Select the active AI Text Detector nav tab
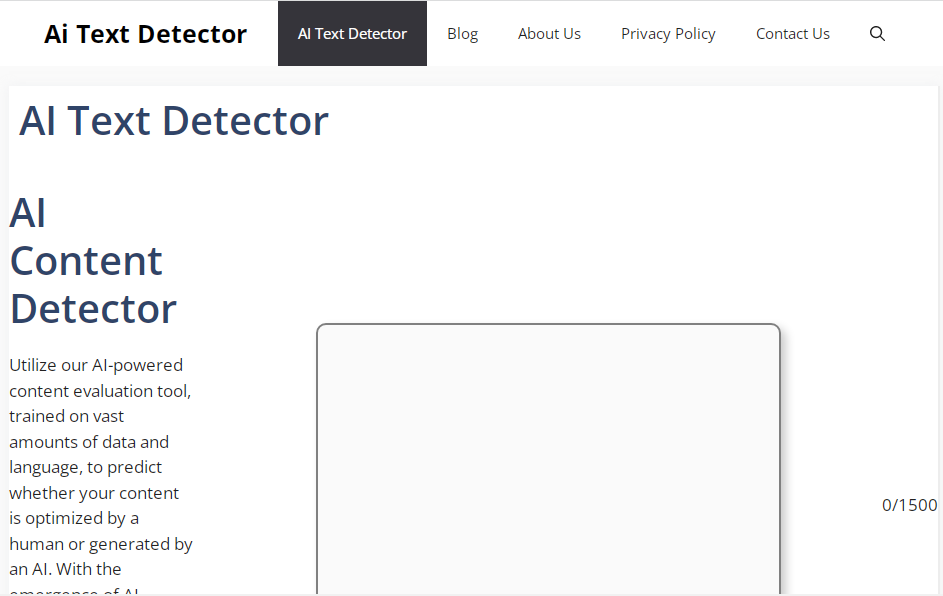Image resolution: width=943 pixels, height=596 pixels. coord(352,34)
